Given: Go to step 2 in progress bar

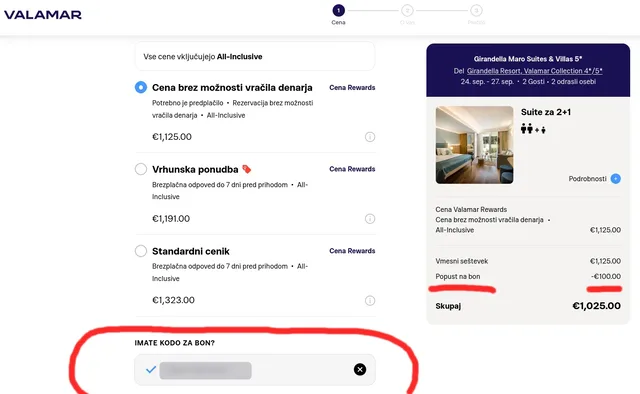Looking at the screenshot, I should click(x=407, y=11).
